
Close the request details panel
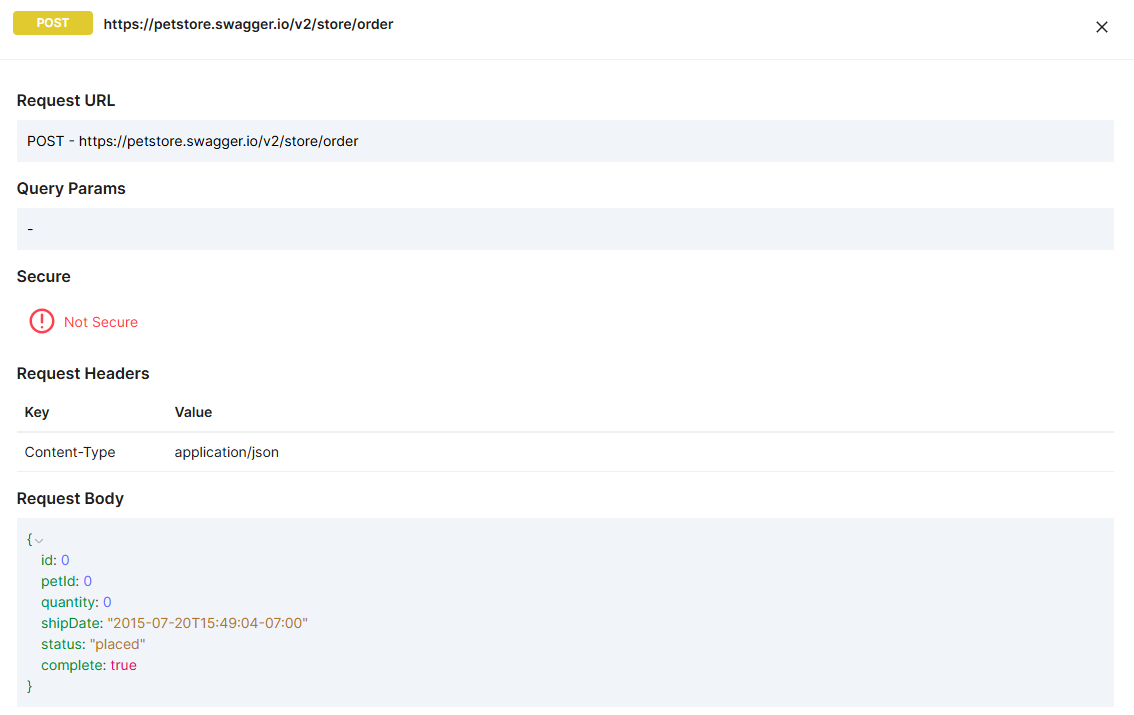tap(1101, 27)
